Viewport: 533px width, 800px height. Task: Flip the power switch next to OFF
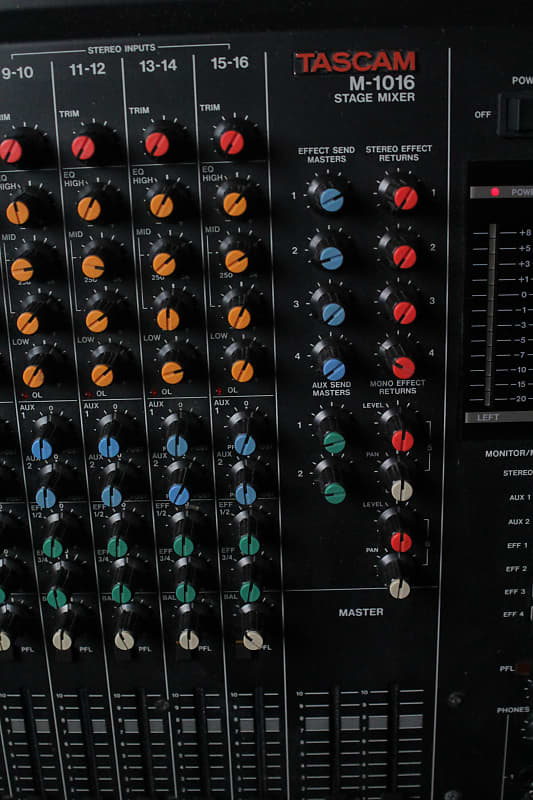pos(516,115)
